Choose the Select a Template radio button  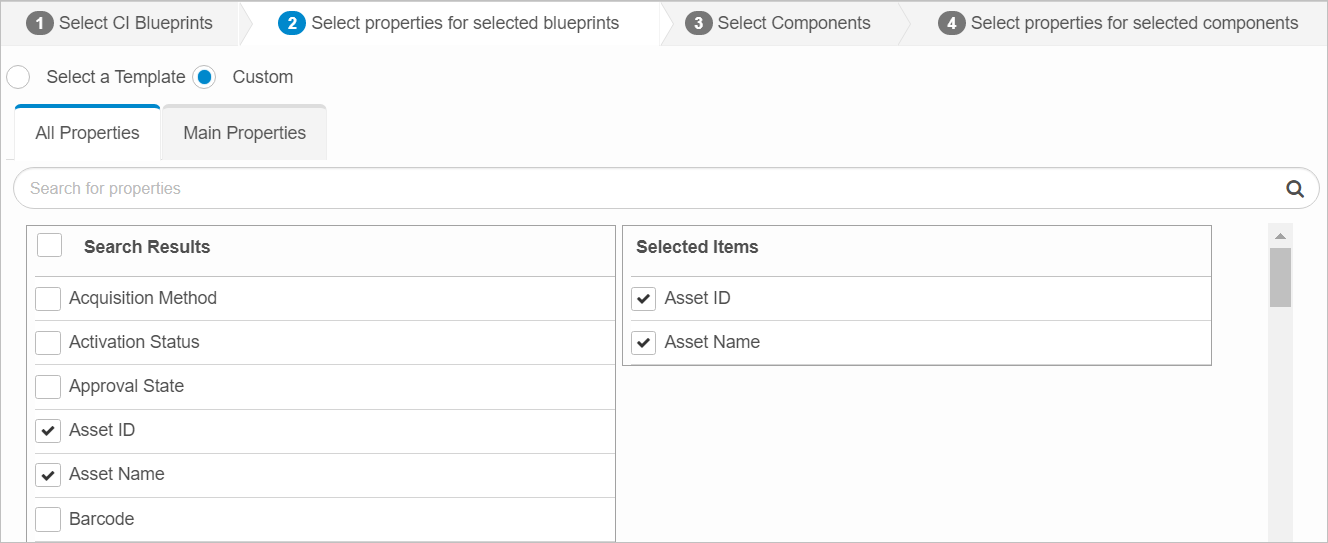pyautogui.click(x=19, y=77)
